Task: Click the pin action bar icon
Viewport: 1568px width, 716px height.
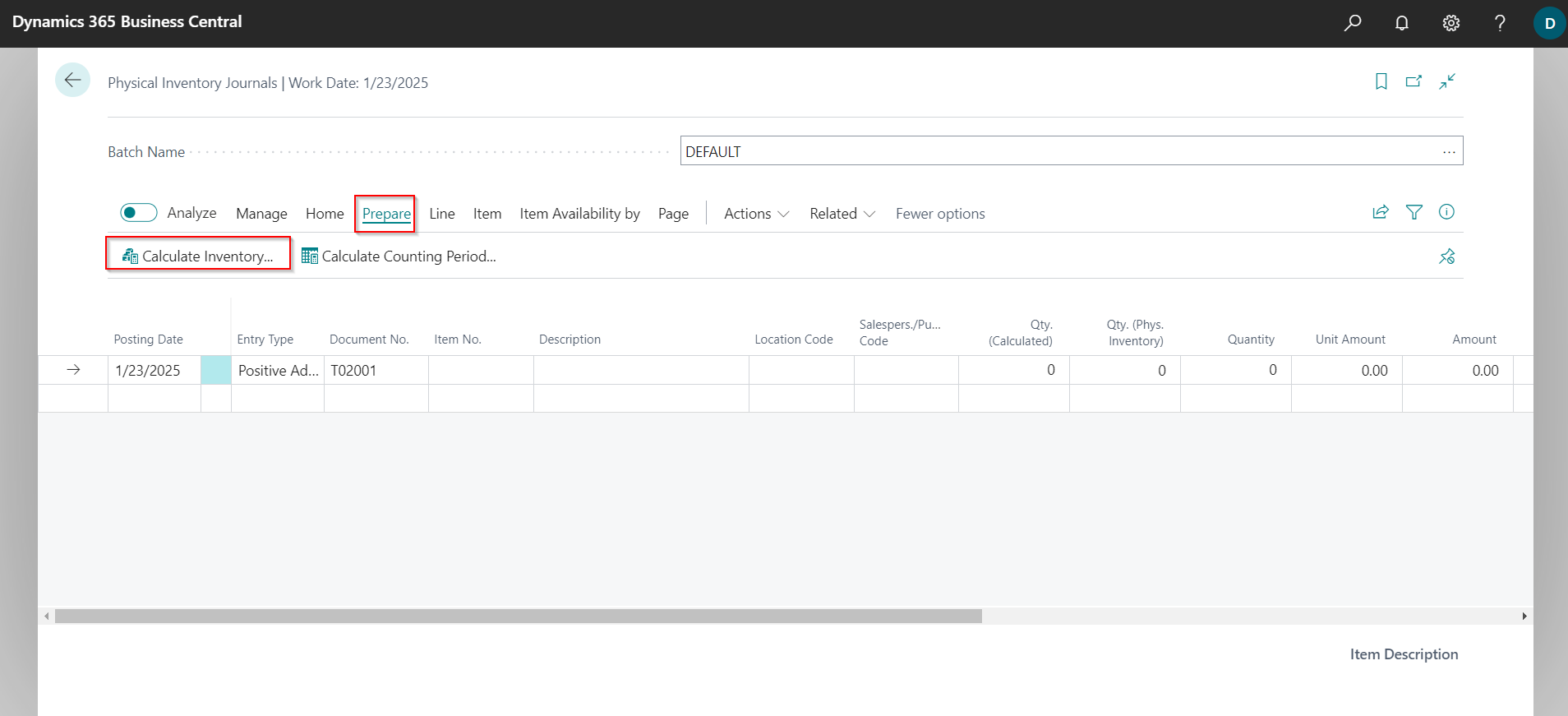Action: point(1447,256)
